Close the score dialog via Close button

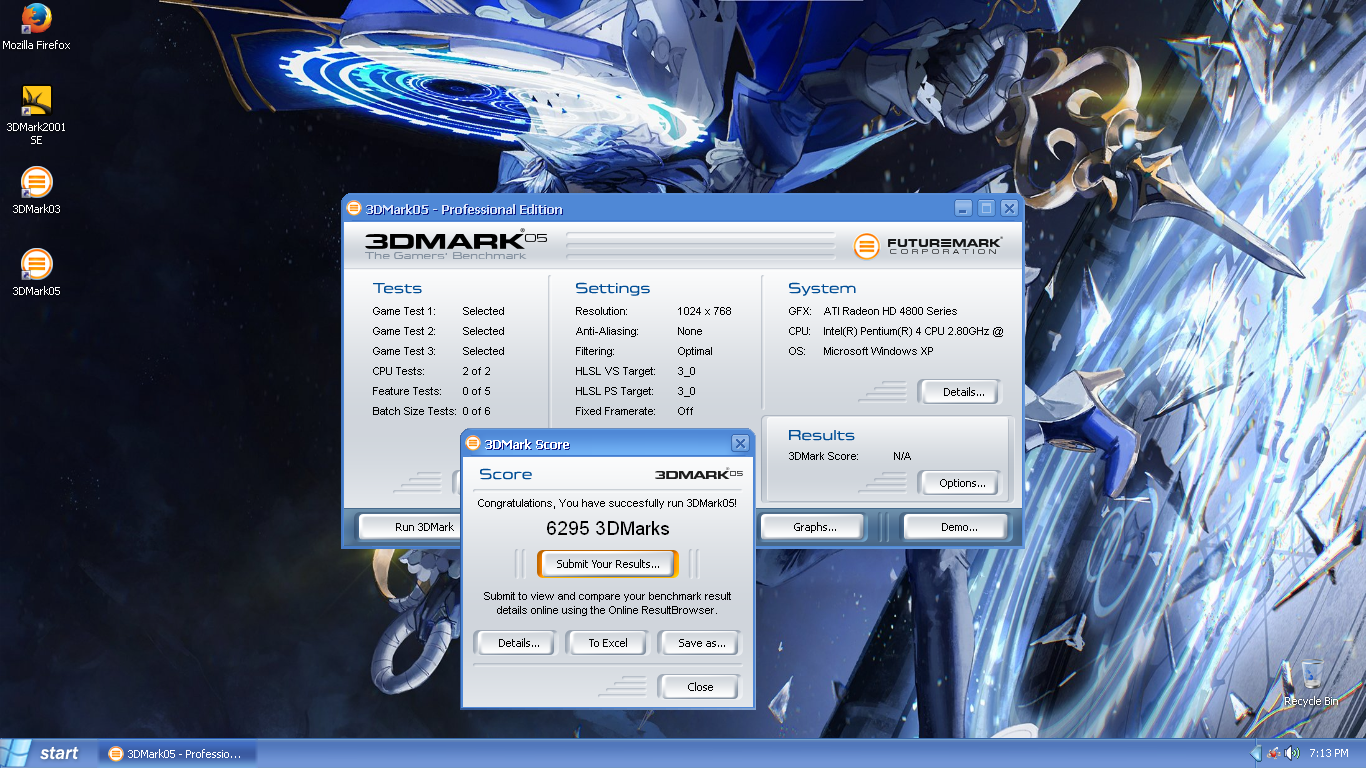pyautogui.click(x=700, y=687)
